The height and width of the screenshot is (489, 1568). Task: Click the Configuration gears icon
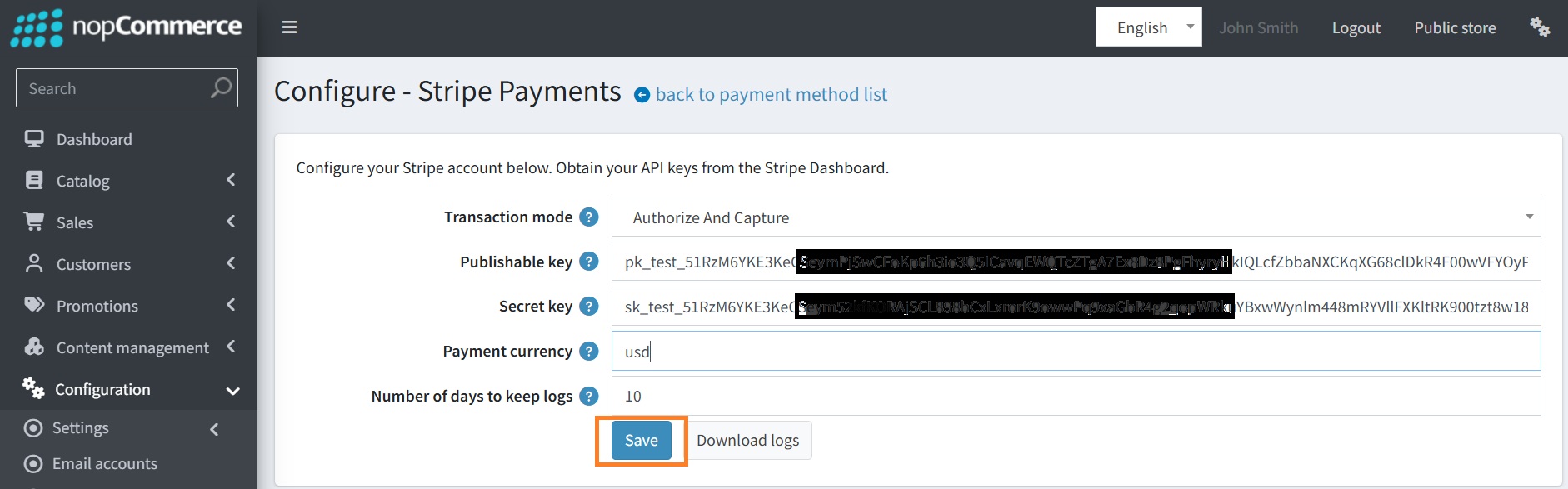point(33,388)
